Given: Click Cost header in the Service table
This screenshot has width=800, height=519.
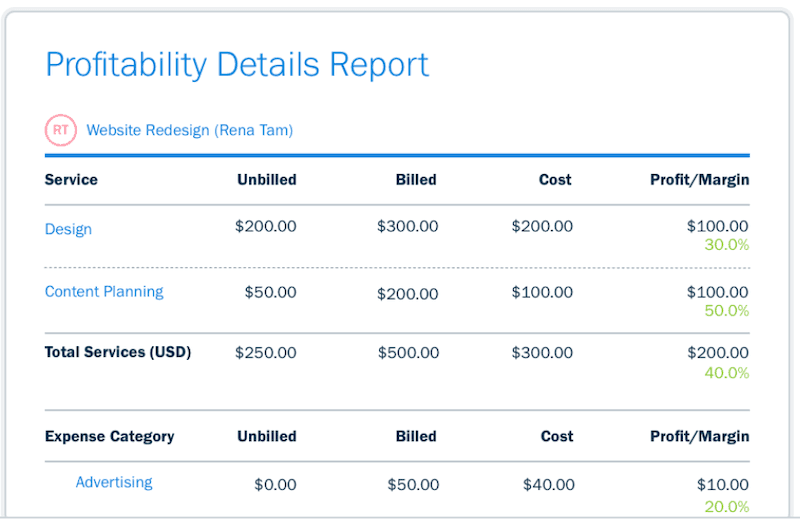Looking at the screenshot, I should tap(555, 180).
